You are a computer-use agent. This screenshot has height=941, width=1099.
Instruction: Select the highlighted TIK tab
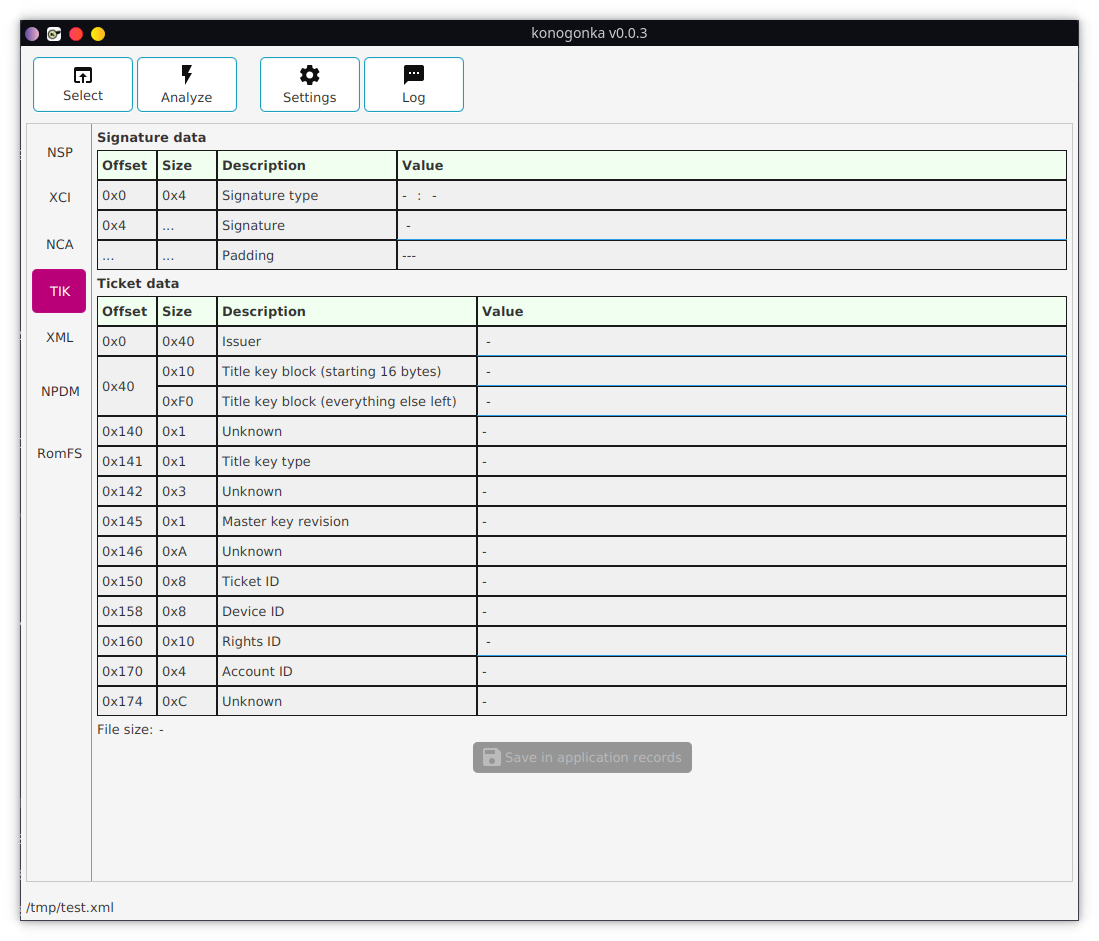[60, 291]
